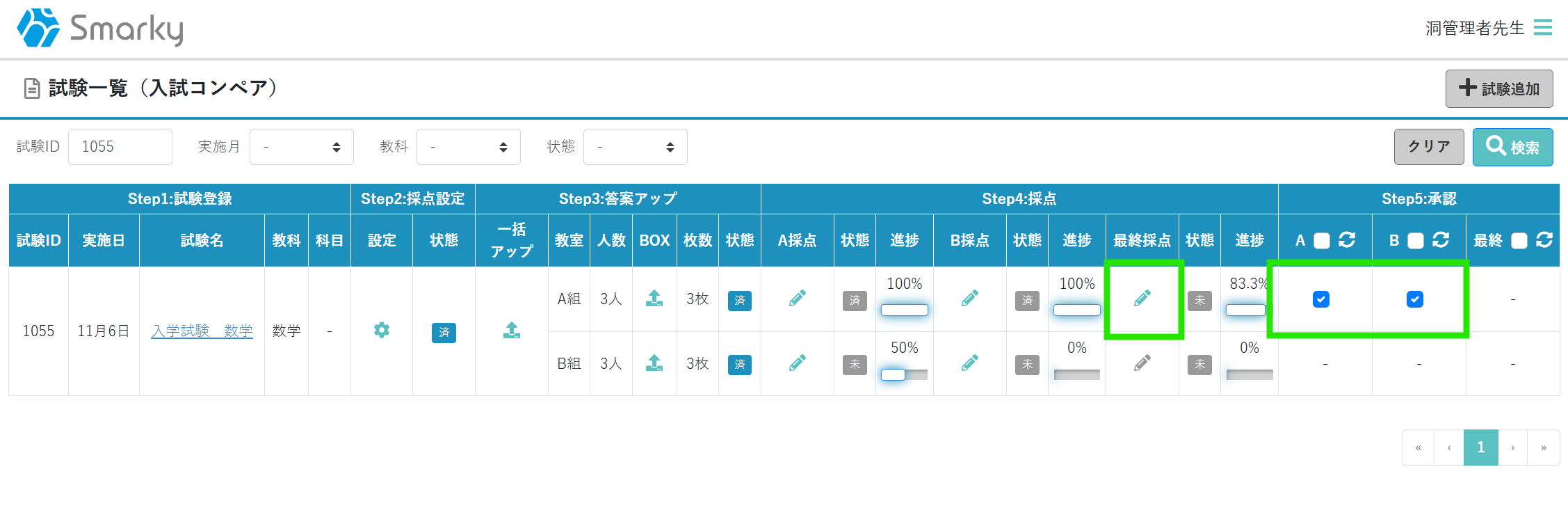The width and height of the screenshot is (1568, 522).
Task: Go to pagination page 1
Action: tap(1481, 447)
